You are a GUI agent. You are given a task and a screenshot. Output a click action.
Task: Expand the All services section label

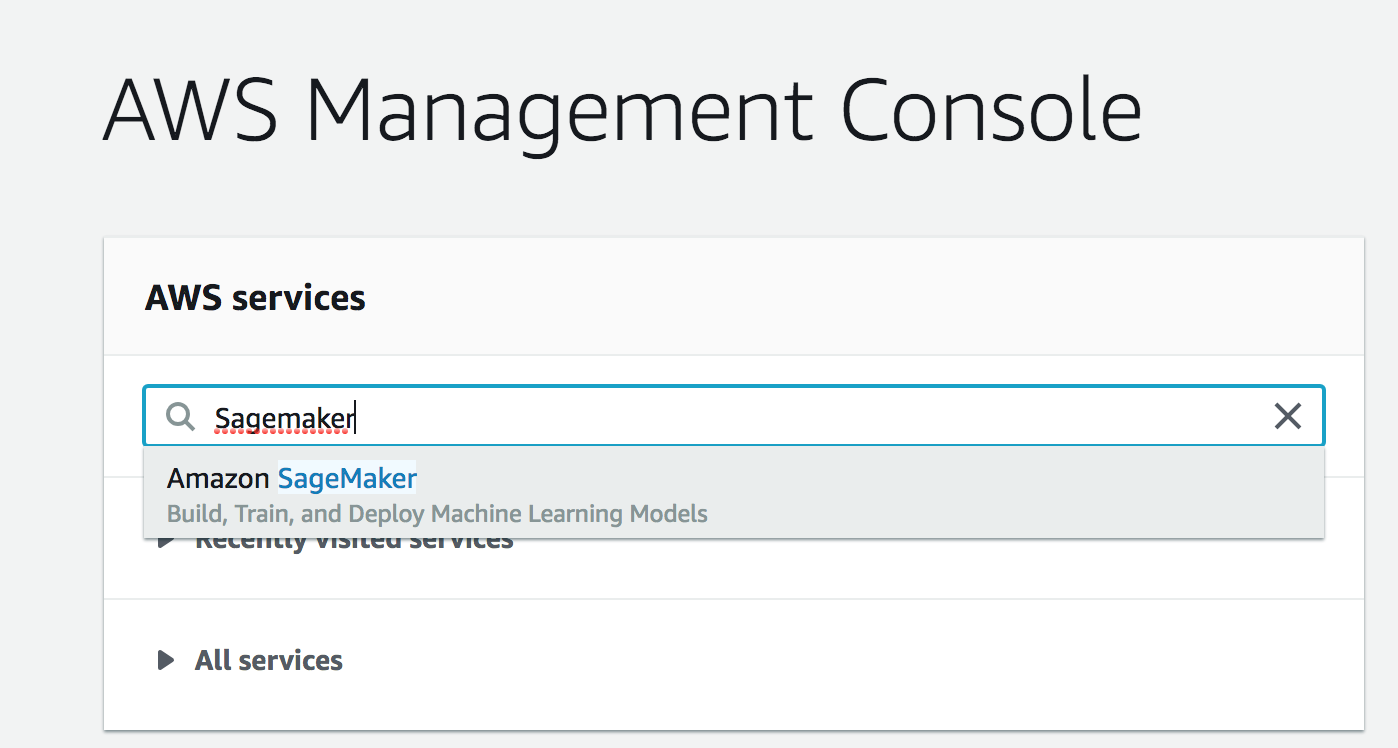pyautogui.click(x=268, y=660)
